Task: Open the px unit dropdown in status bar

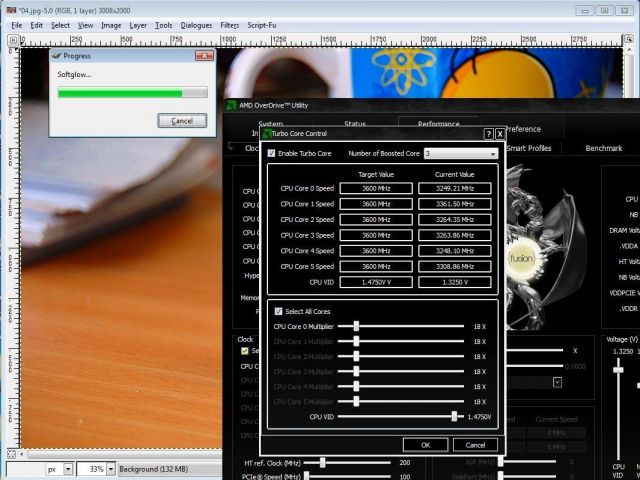Action: pyautogui.click(x=68, y=469)
